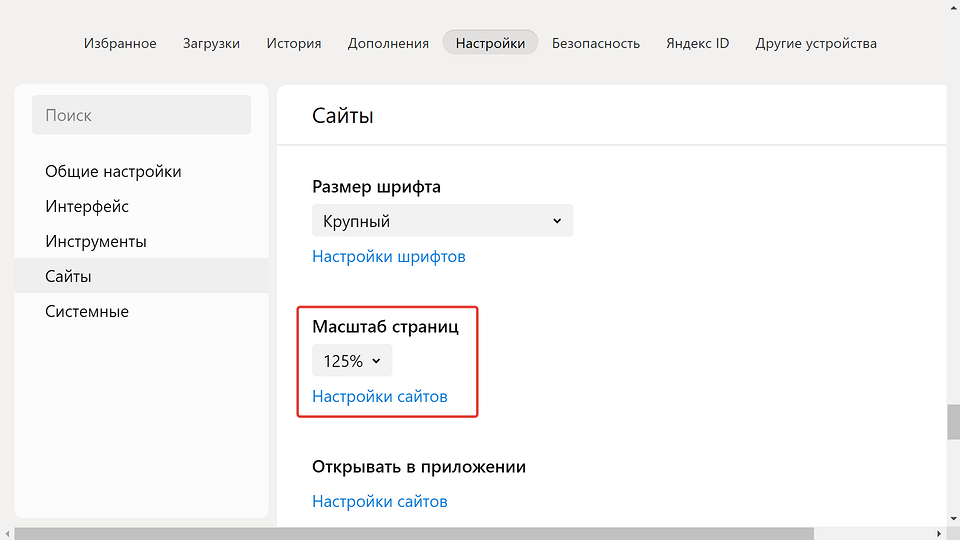The height and width of the screenshot is (540, 960).
Task: Switch to the Загрузки tab
Action: (x=211, y=43)
